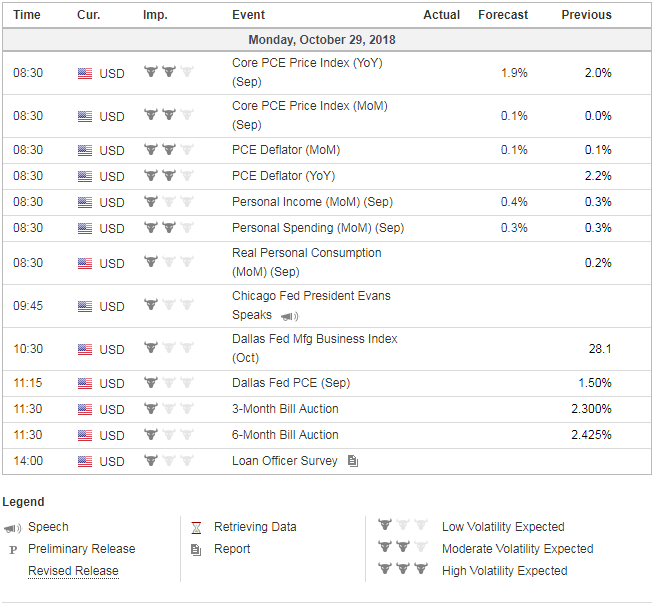Click the US flag in the Dallas Fed PCE row
This screenshot has height=605, width=653.
pyautogui.click(x=85, y=383)
